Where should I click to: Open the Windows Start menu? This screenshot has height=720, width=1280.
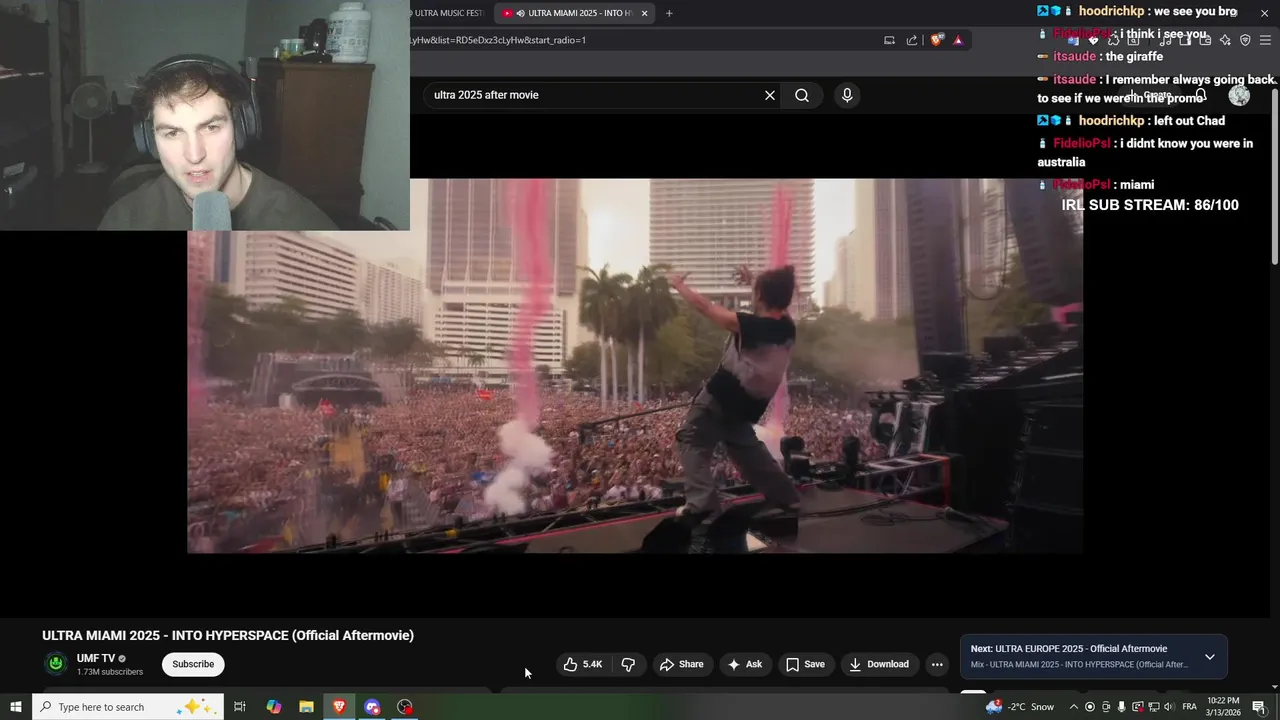[15, 707]
